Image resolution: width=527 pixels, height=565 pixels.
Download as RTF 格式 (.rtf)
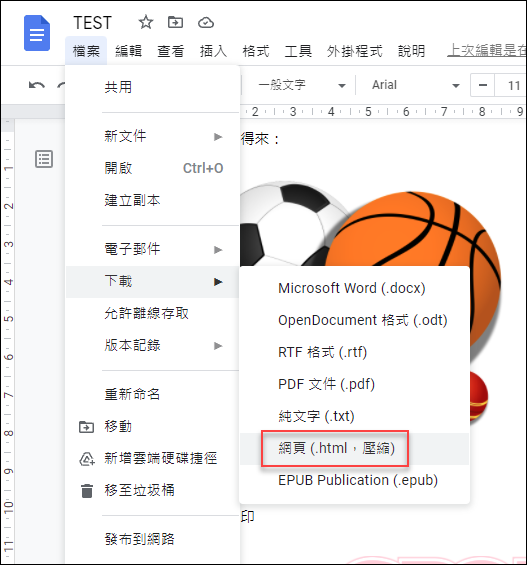pyautogui.click(x=354, y=352)
